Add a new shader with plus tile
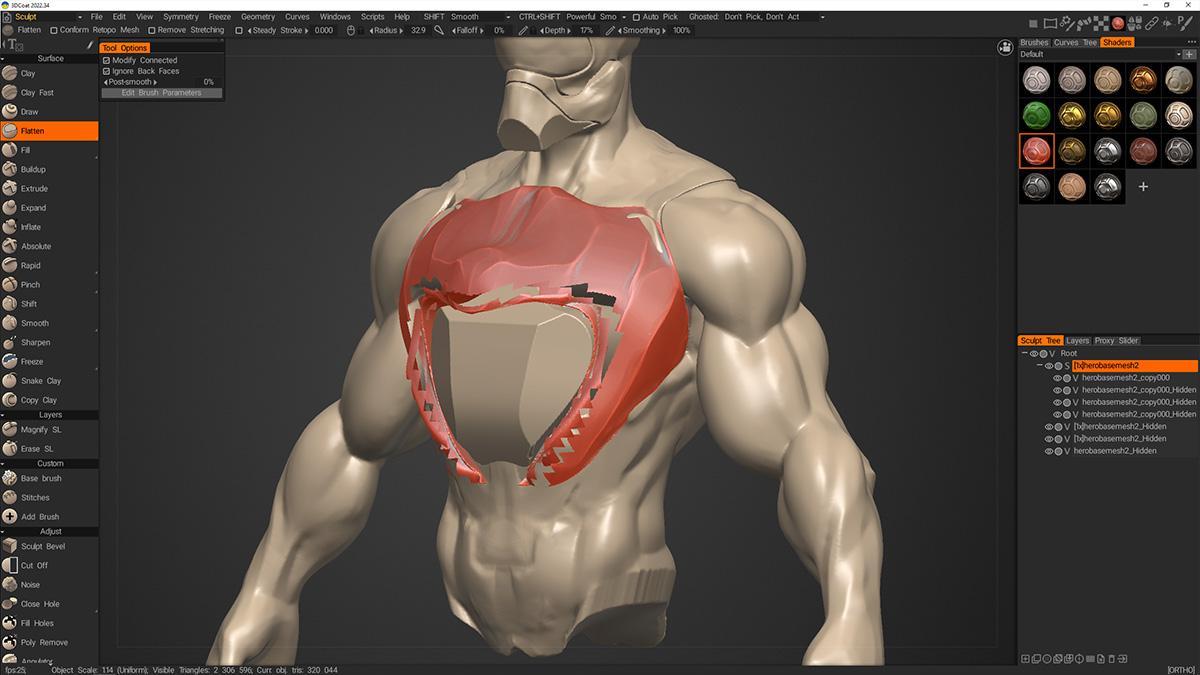 (1143, 186)
